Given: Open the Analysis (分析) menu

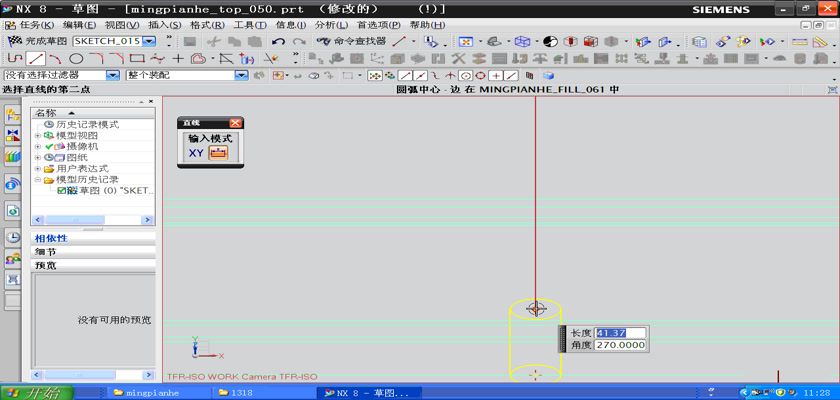Looking at the screenshot, I should [x=332, y=25].
